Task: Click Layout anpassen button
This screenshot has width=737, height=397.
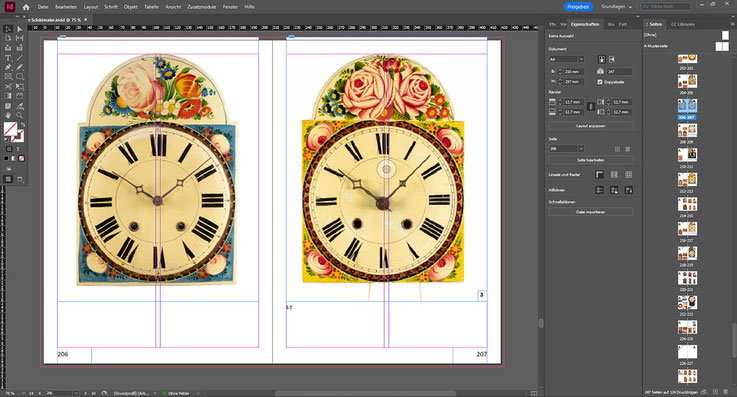Action: [591, 126]
